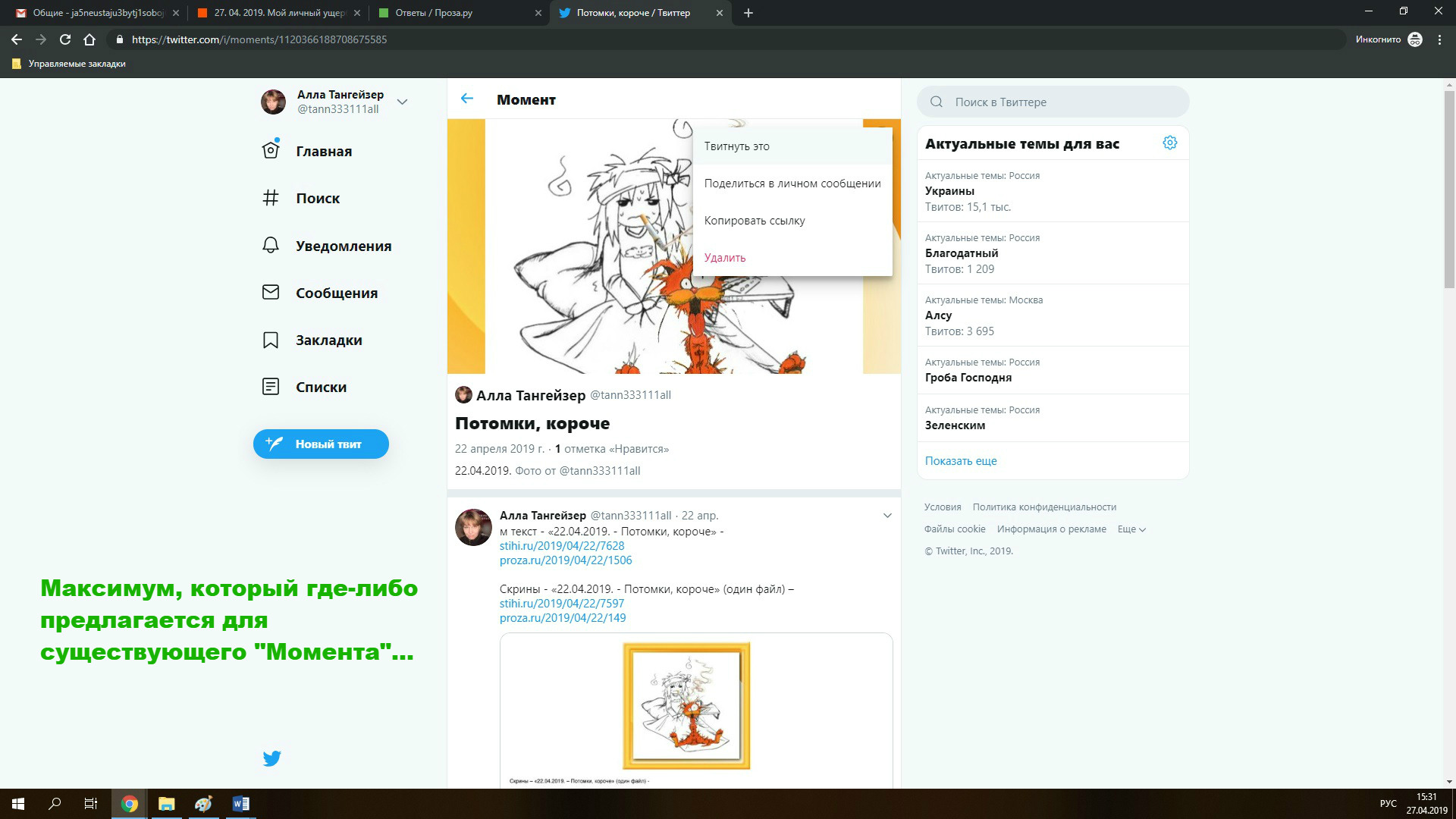Open Политика конфиденциальности footer link
Image resolution: width=1456 pixels, height=819 pixels.
(x=1044, y=507)
